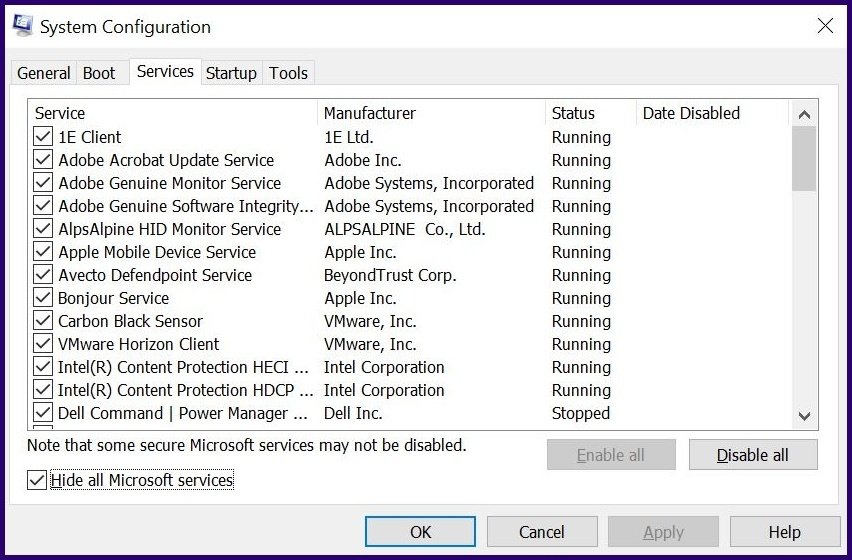Screen dimensions: 852x560
Task: Click the services list scrollbar thumb
Action: [804, 159]
